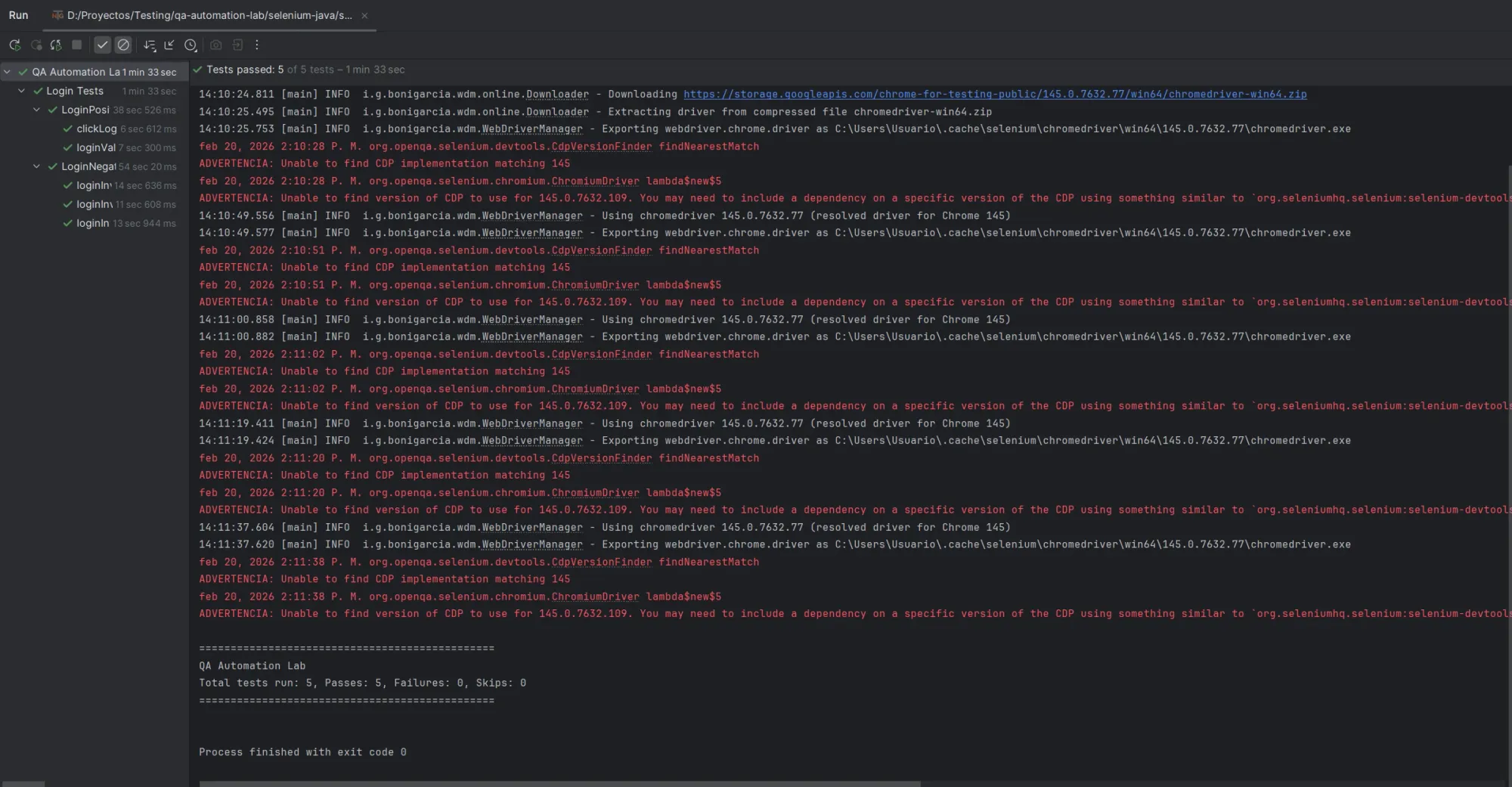
Task: Rerun the QA Automation Lab tests
Action: point(14,45)
